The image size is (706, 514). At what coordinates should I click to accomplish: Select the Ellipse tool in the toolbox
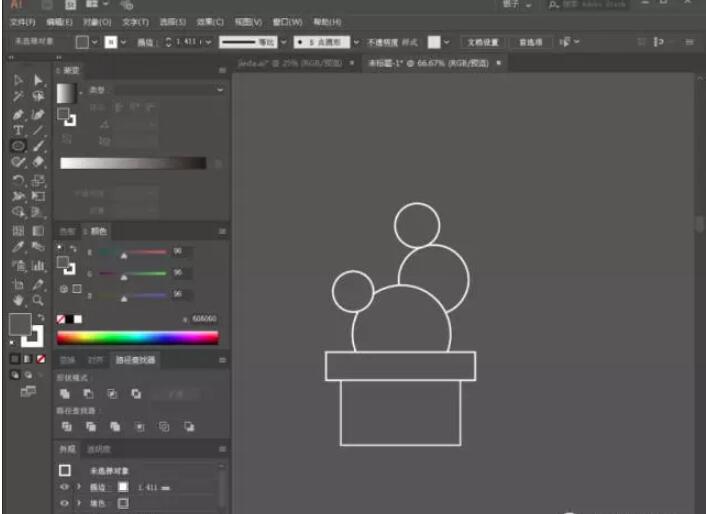point(18,146)
